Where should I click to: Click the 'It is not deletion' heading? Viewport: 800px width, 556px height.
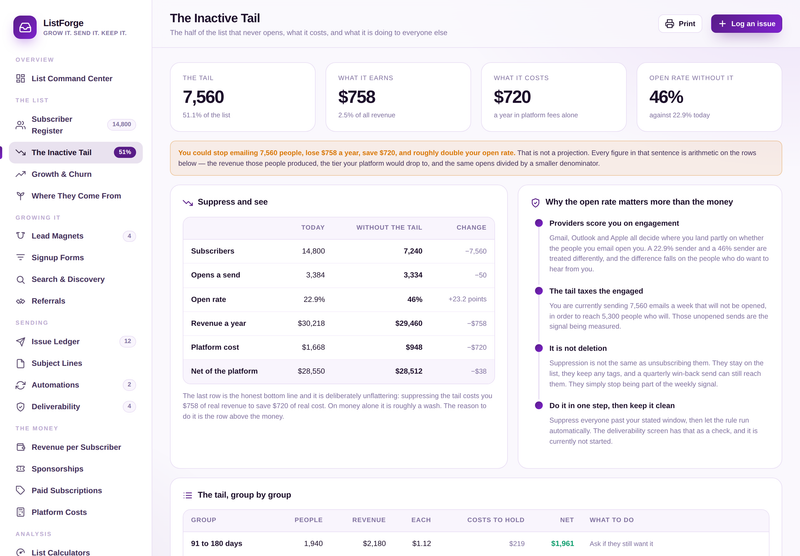(x=578, y=348)
